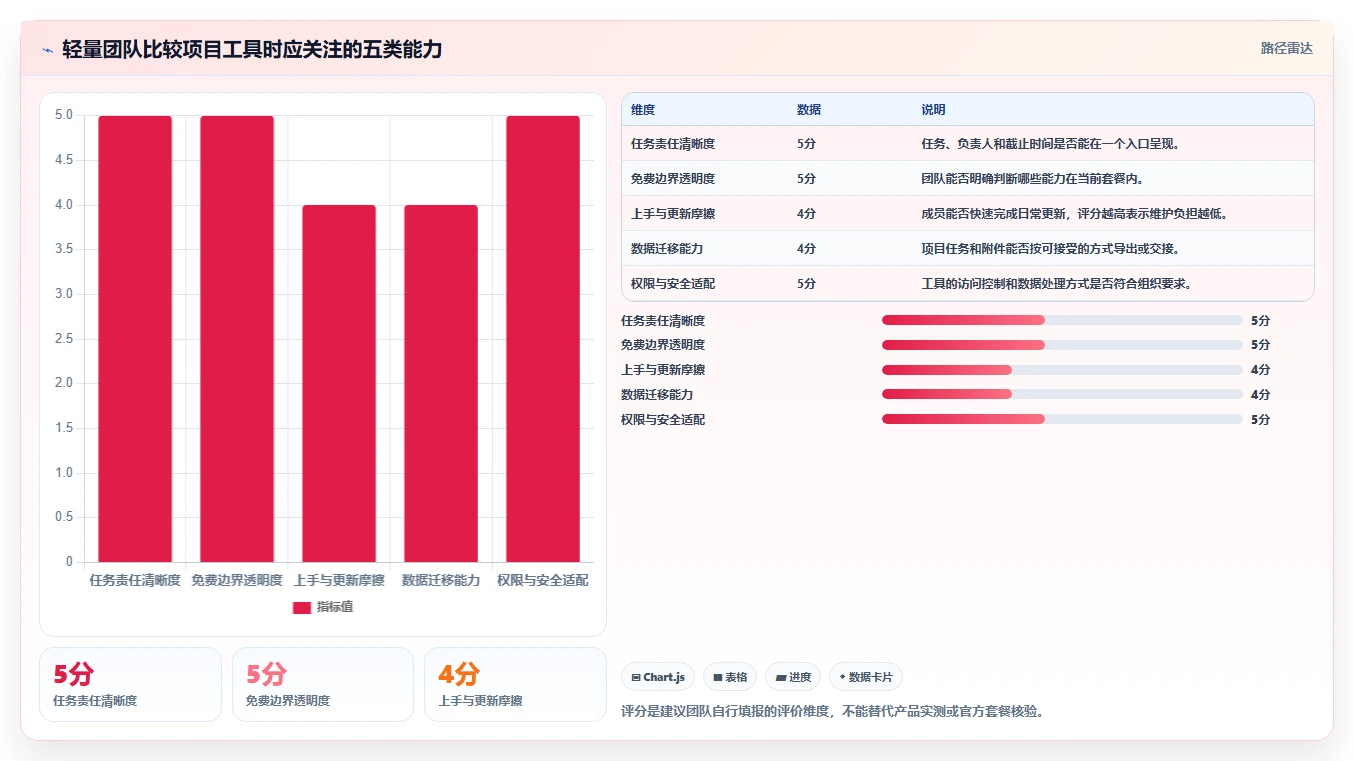Select the 5分 免费边界透明度 data card
This screenshot has width=1354, height=761.
coord(323,684)
